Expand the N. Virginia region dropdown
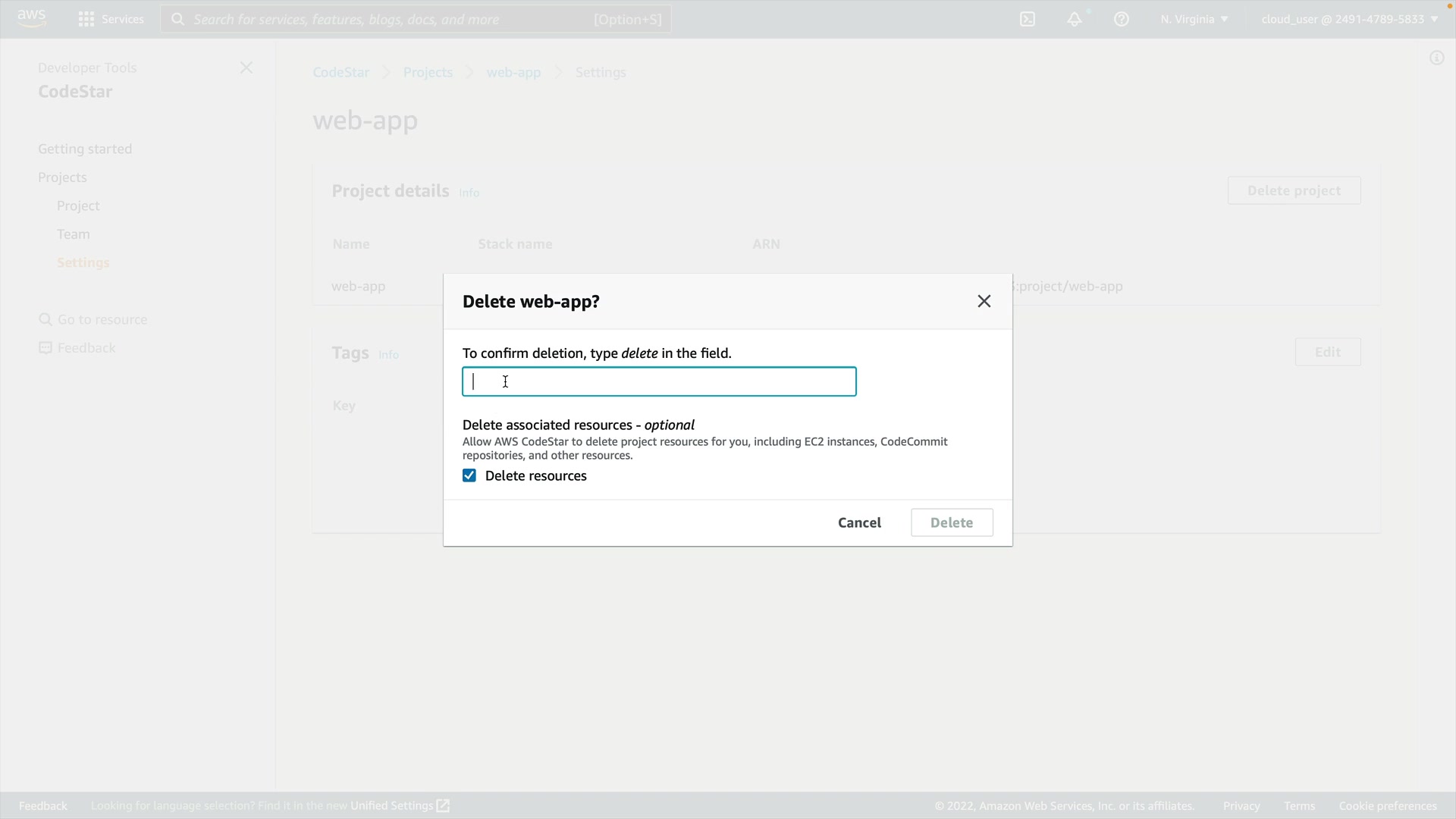The height and width of the screenshot is (819, 1456). 1194,19
